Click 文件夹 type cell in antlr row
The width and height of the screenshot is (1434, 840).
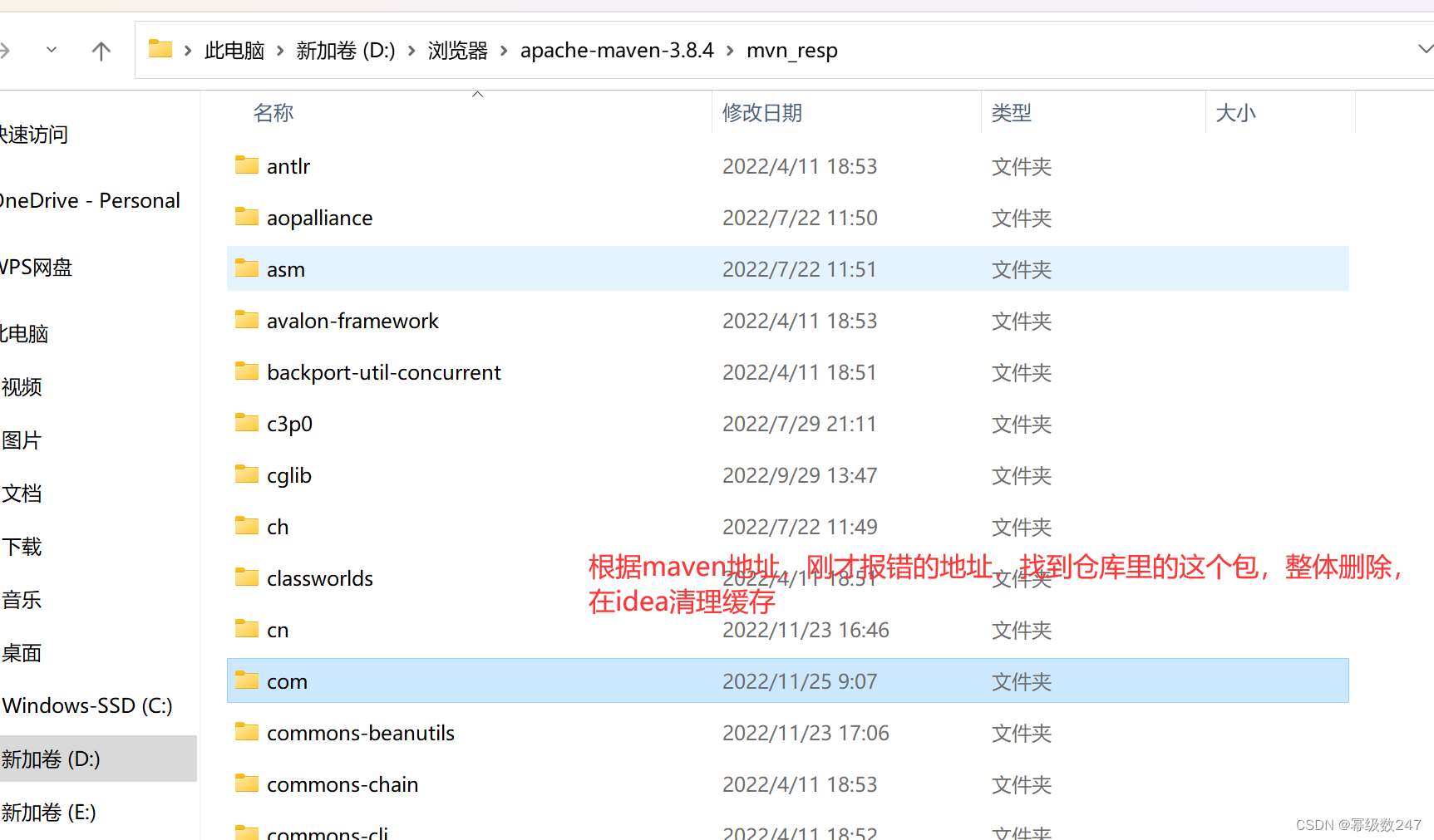click(x=1022, y=166)
